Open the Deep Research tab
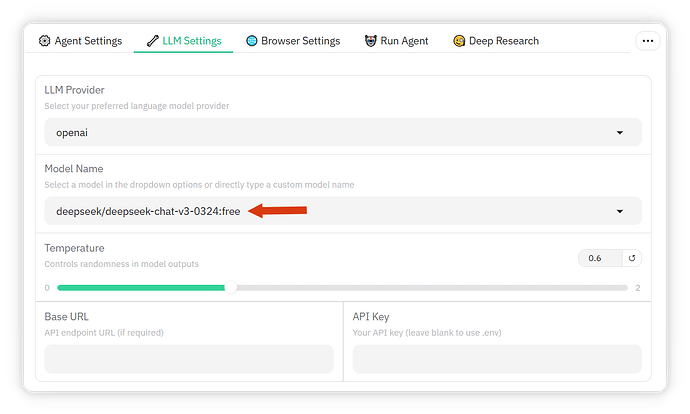This screenshot has width=690, height=414. point(496,41)
